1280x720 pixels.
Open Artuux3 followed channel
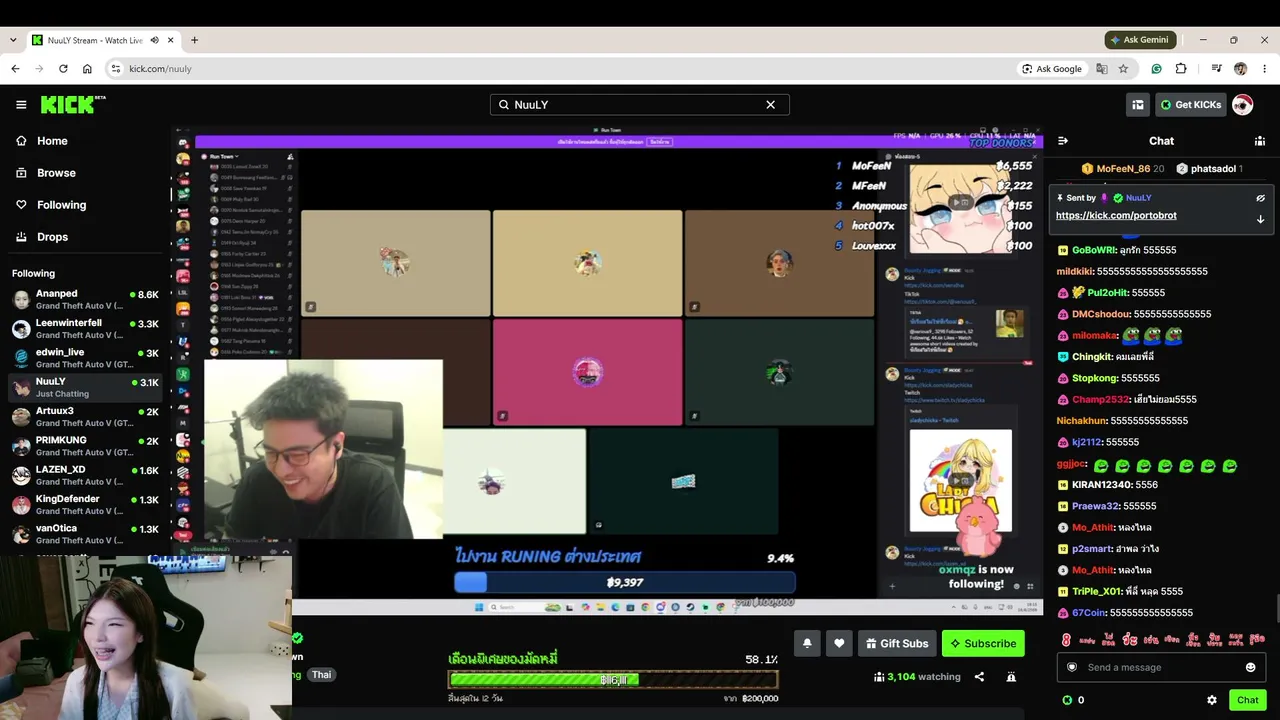[x=85, y=416]
